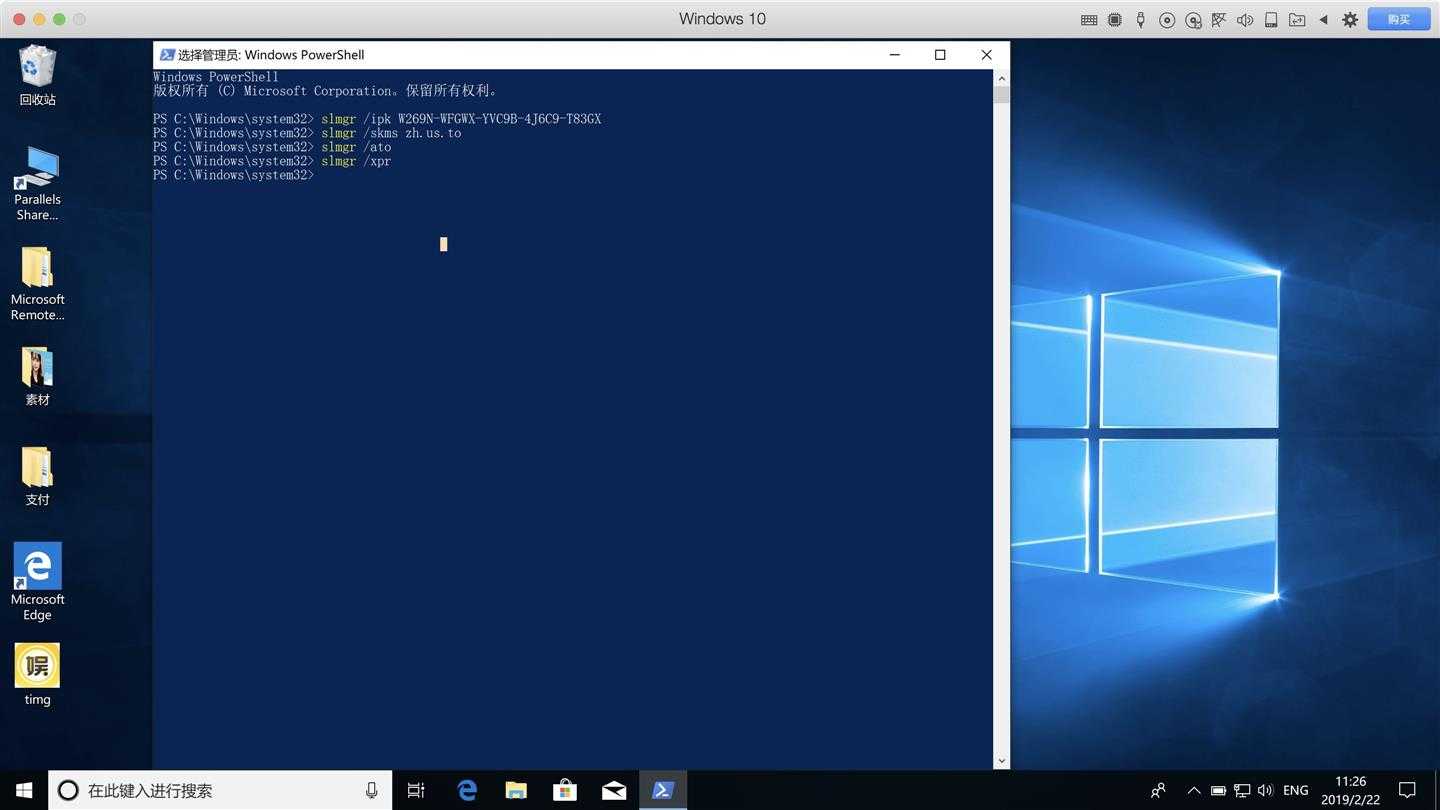Open the Parallels shared folders icon
This screenshot has height=810, width=1440.
(x=1297, y=20)
